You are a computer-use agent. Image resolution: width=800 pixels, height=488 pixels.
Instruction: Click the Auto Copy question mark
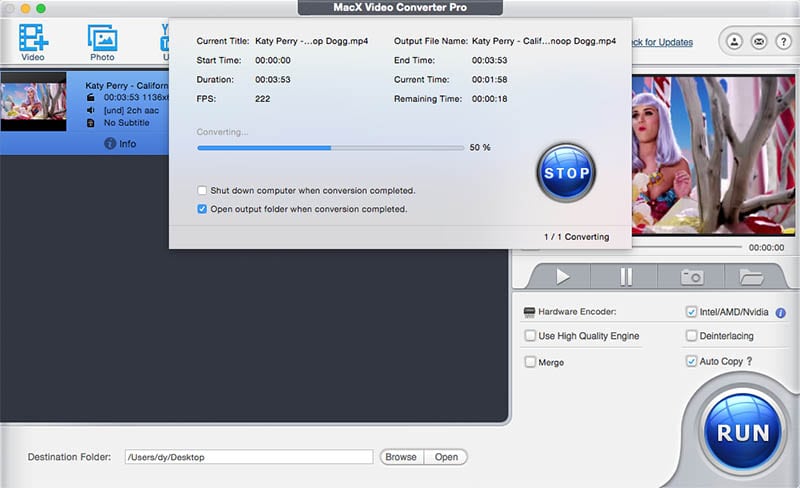click(749, 361)
